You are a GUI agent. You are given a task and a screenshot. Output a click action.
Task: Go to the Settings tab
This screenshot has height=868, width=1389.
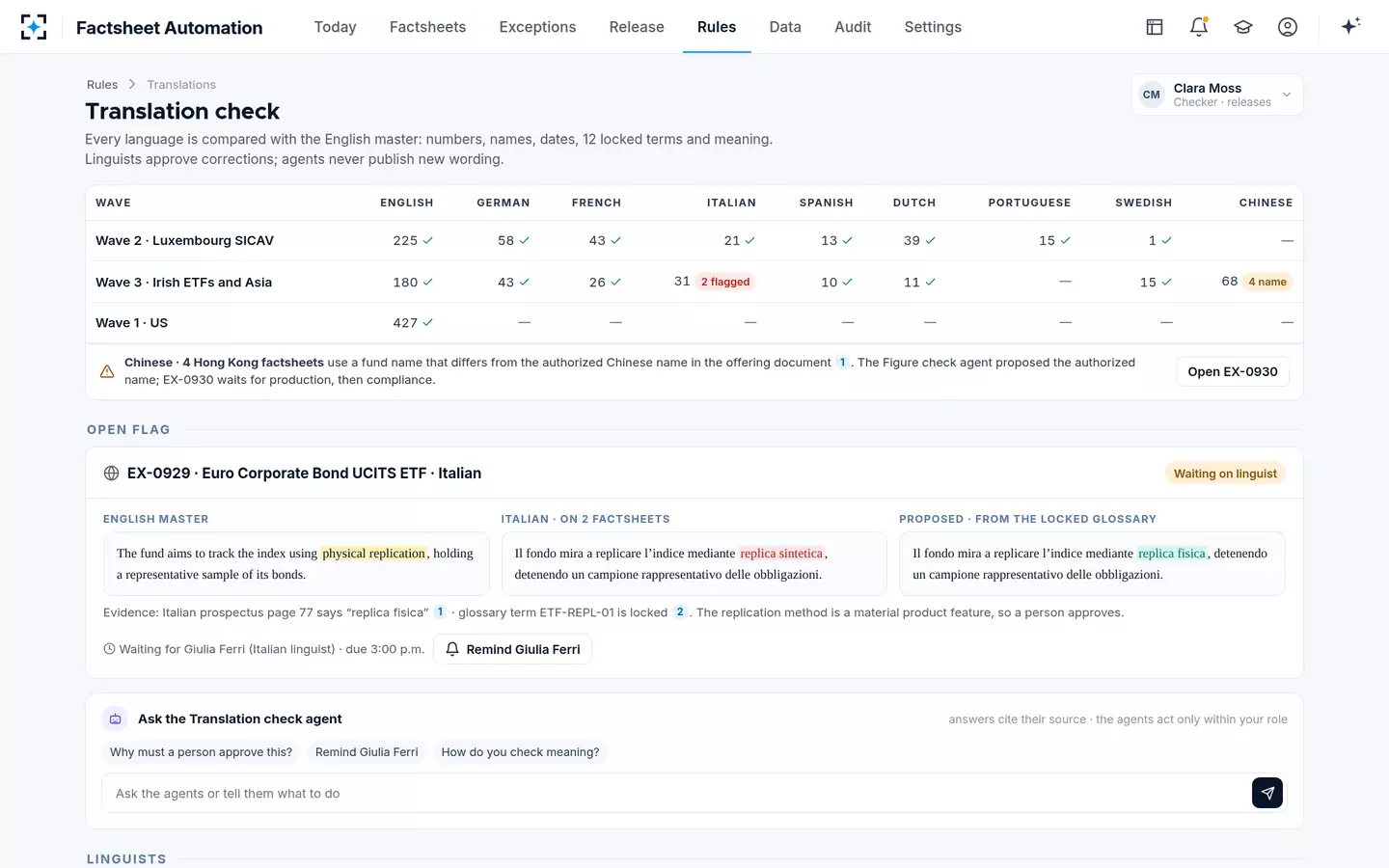pos(933,27)
